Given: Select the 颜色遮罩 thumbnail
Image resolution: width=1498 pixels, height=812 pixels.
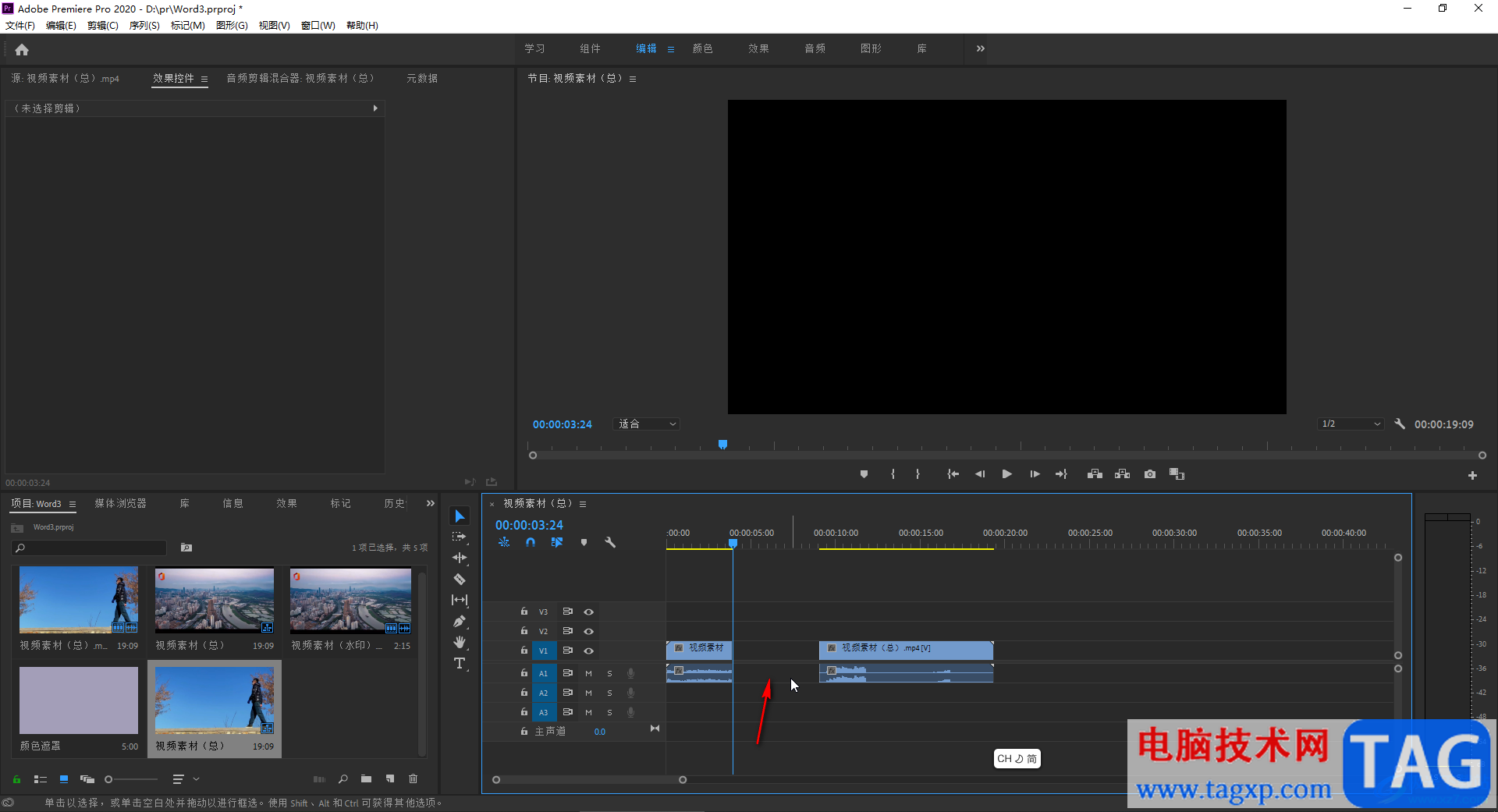Looking at the screenshot, I should [x=79, y=700].
